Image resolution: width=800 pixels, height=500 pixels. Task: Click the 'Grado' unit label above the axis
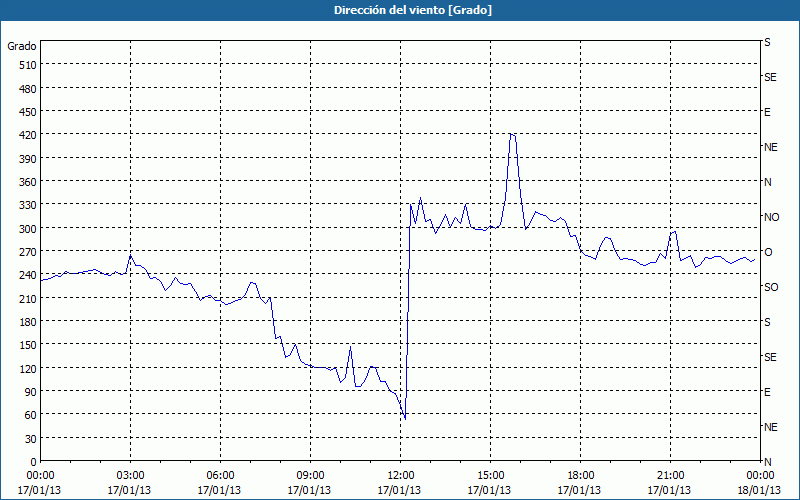point(22,46)
